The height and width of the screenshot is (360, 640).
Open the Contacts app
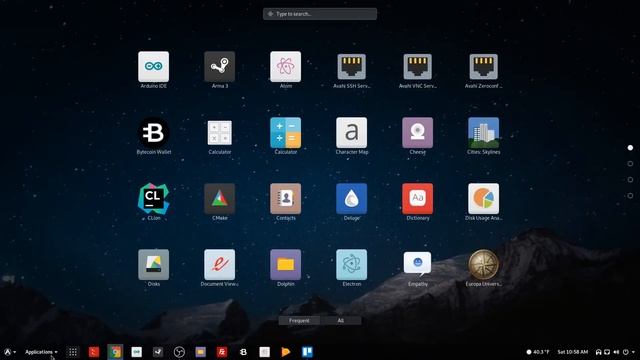286,199
